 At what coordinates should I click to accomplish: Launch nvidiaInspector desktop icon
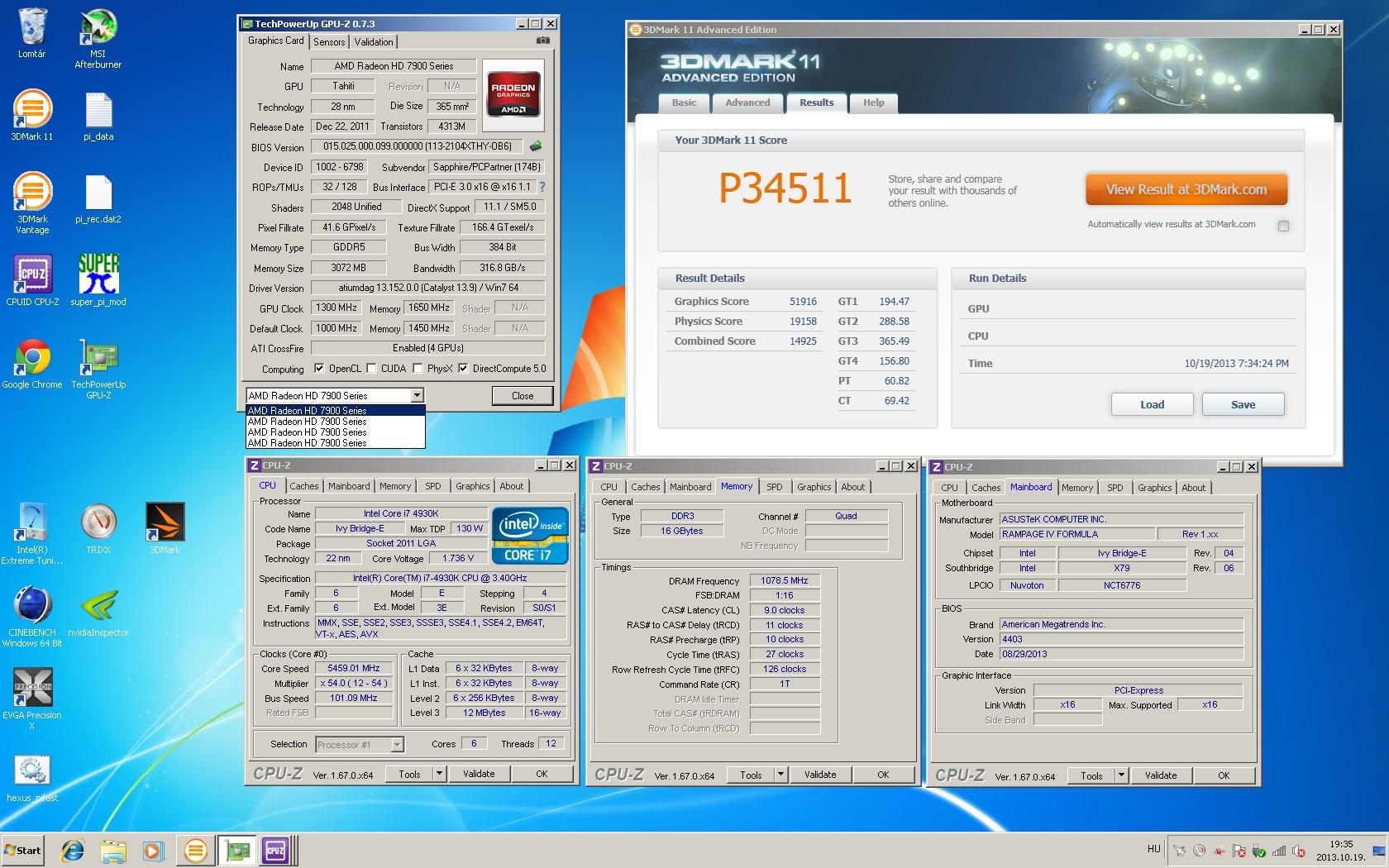point(98,612)
